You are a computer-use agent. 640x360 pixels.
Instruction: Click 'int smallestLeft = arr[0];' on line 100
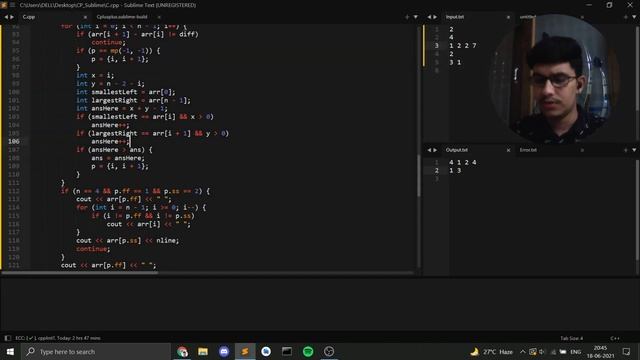tap(126, 92)
